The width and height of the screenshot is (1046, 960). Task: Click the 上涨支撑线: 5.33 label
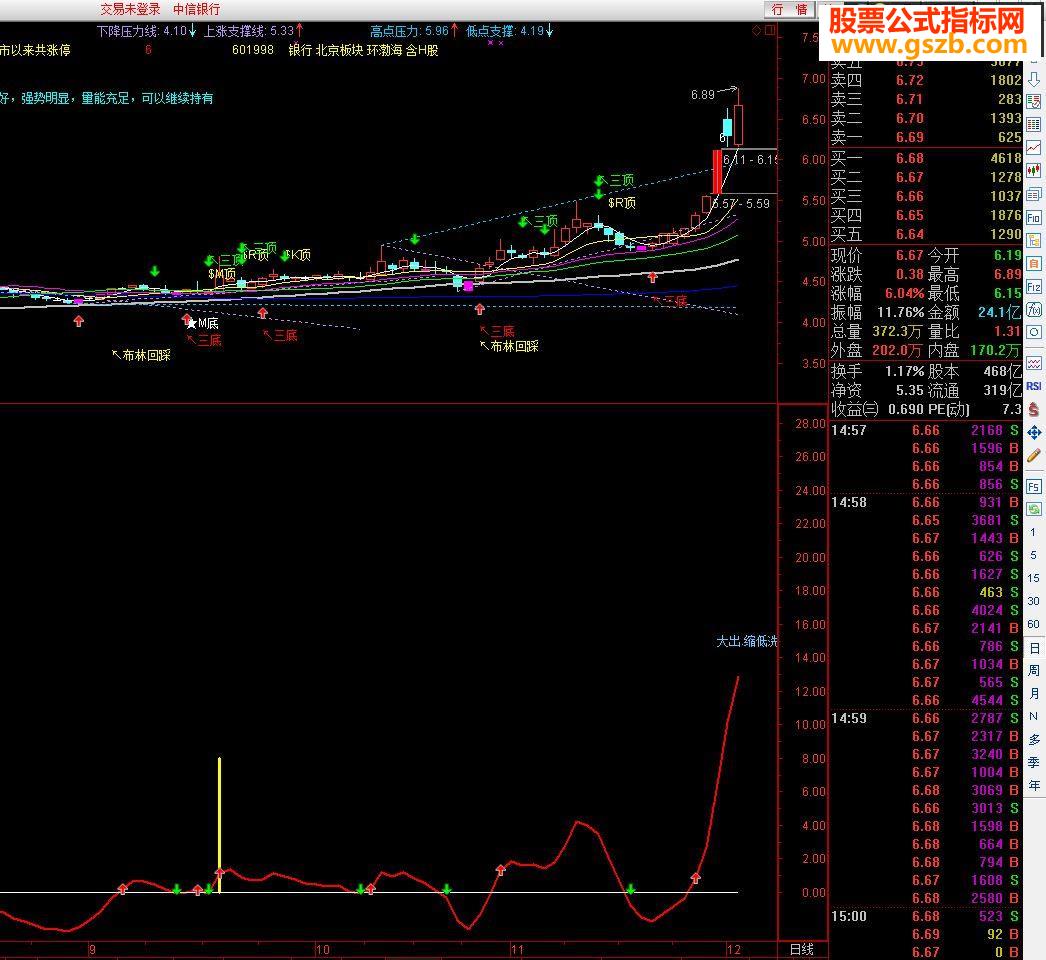coord(253,31)
